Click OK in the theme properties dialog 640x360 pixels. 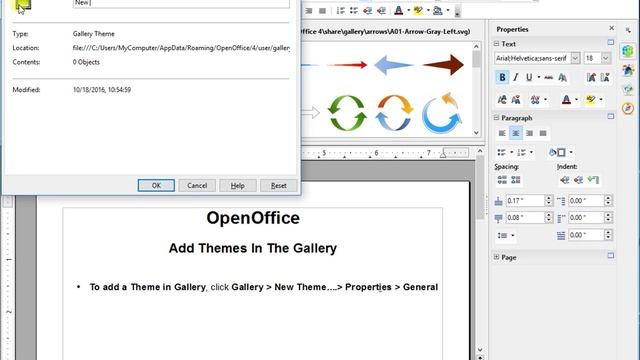point(156,185)
